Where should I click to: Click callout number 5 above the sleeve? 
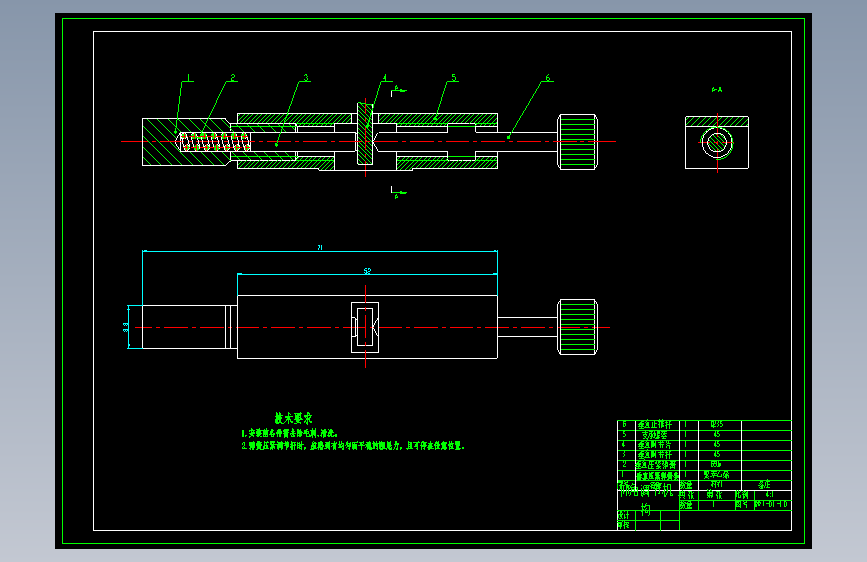point(453,77)
